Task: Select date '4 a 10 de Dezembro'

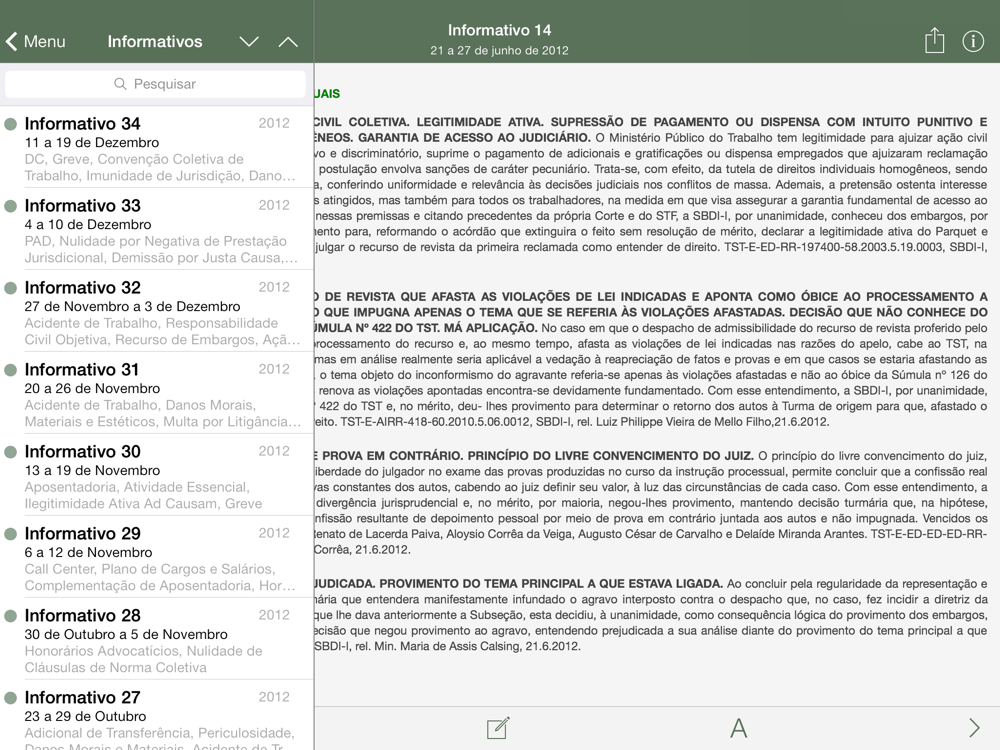Action: coord(88,224)
